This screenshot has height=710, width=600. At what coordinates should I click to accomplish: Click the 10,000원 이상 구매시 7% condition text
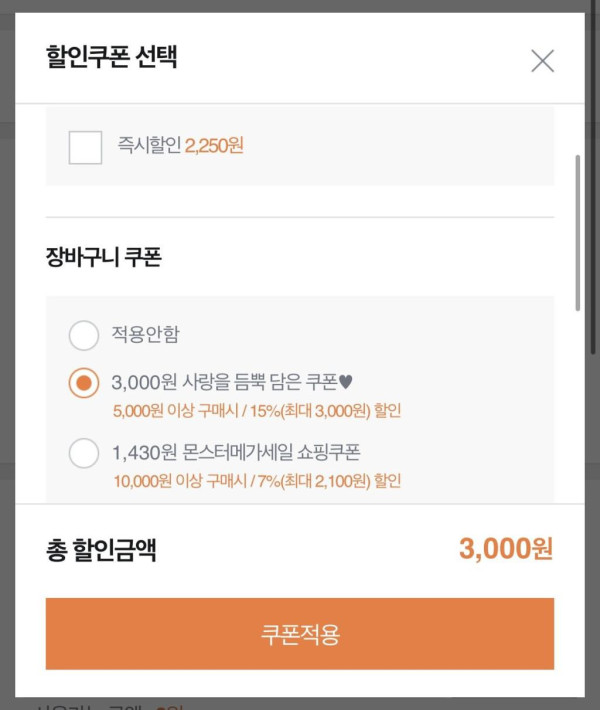(x=257, y=481)
